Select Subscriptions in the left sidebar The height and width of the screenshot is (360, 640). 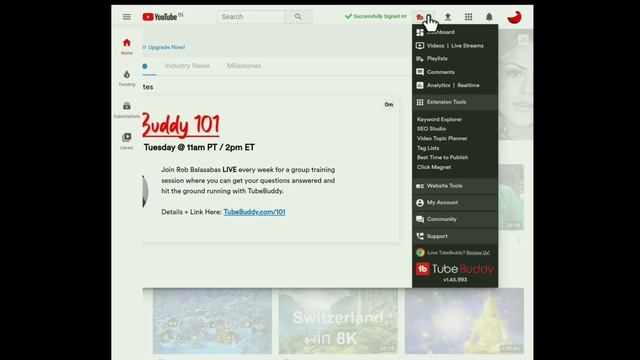point(127,110)
